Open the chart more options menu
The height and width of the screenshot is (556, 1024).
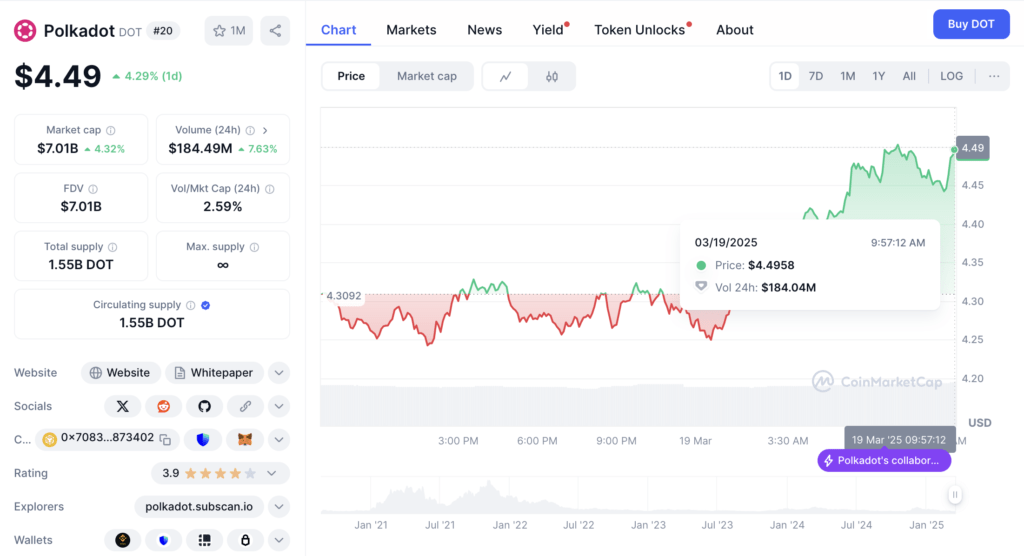(994, 76)
